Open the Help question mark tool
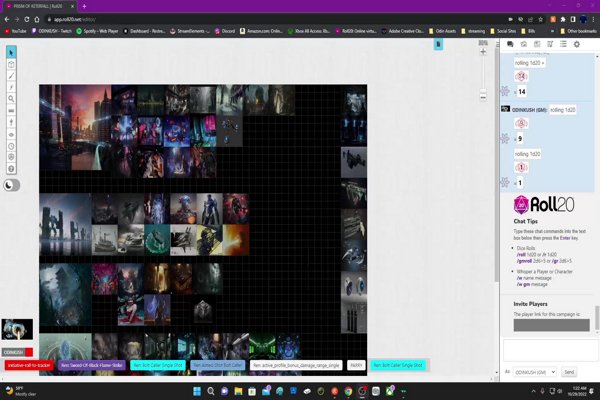This screenshot has height=400, width=600. pyautogui.click(x=11, y=168)
